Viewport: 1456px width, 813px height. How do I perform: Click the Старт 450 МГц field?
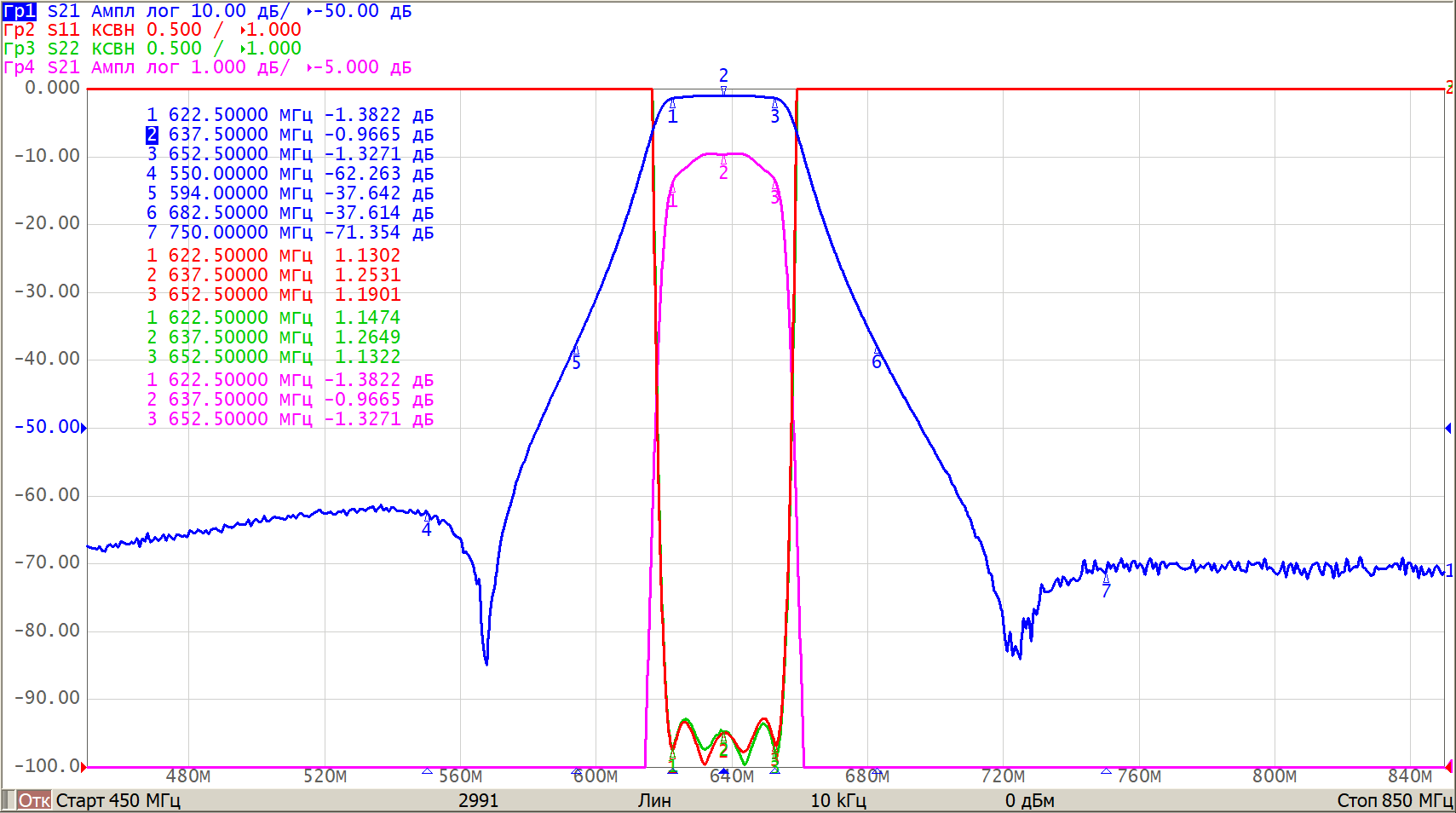[x=118, y=800]
